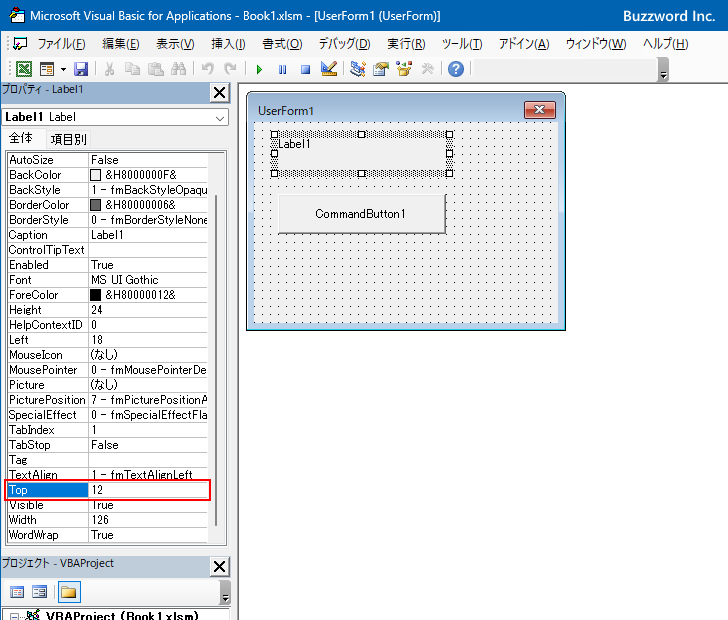
Task: Click the Find binoculars icon
Action: coord(178,69)
